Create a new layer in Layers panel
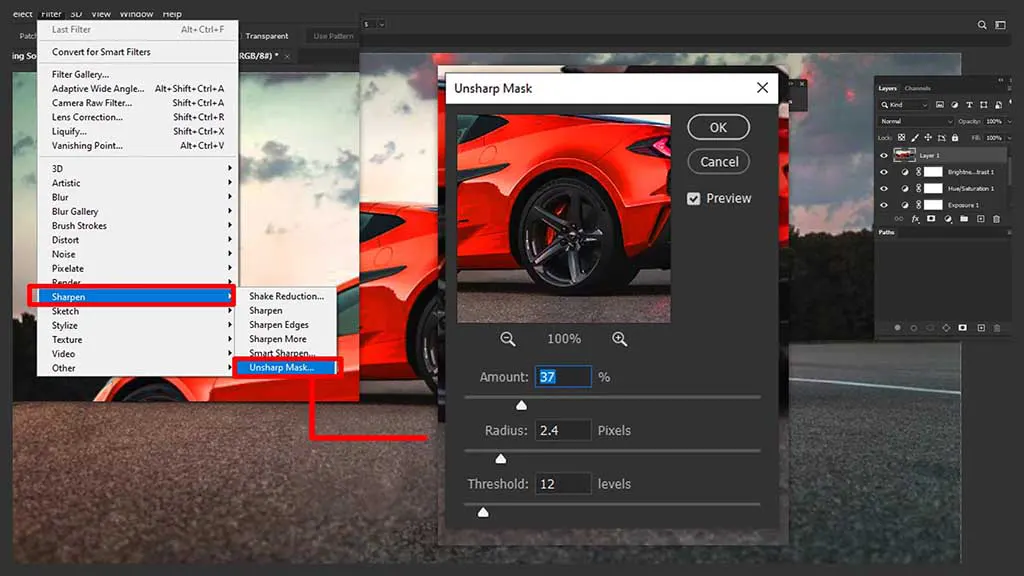 (980, 219)
